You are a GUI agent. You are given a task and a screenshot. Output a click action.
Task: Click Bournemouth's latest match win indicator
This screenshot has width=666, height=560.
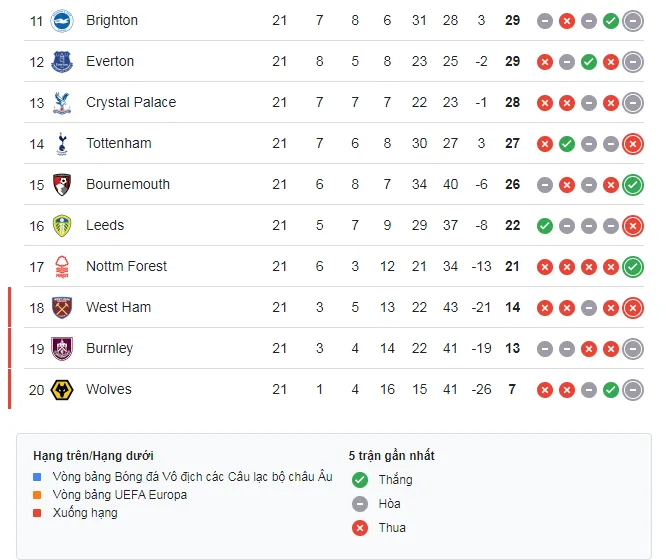click(632, 184)
